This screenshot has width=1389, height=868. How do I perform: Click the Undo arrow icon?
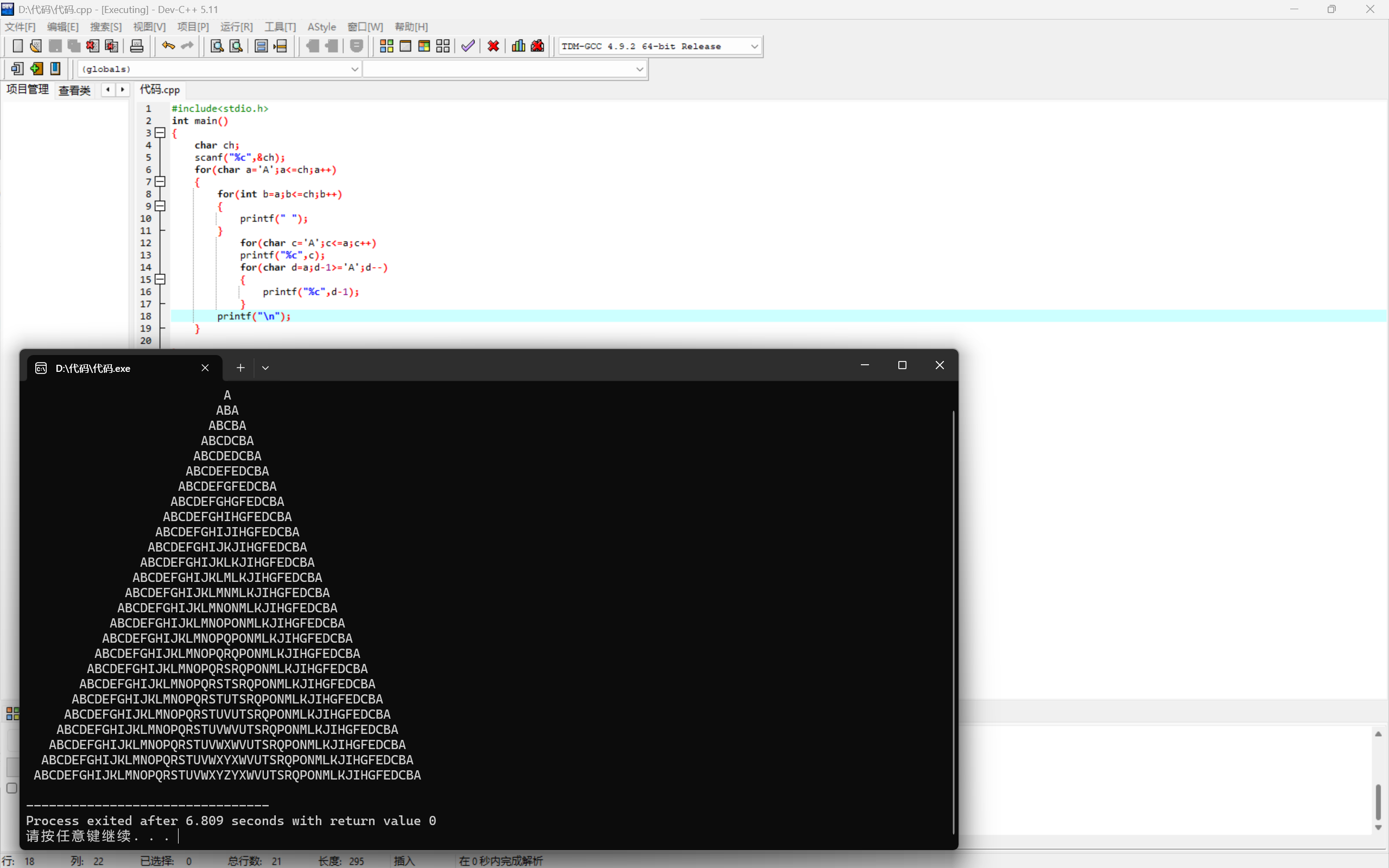click(168, 46)
